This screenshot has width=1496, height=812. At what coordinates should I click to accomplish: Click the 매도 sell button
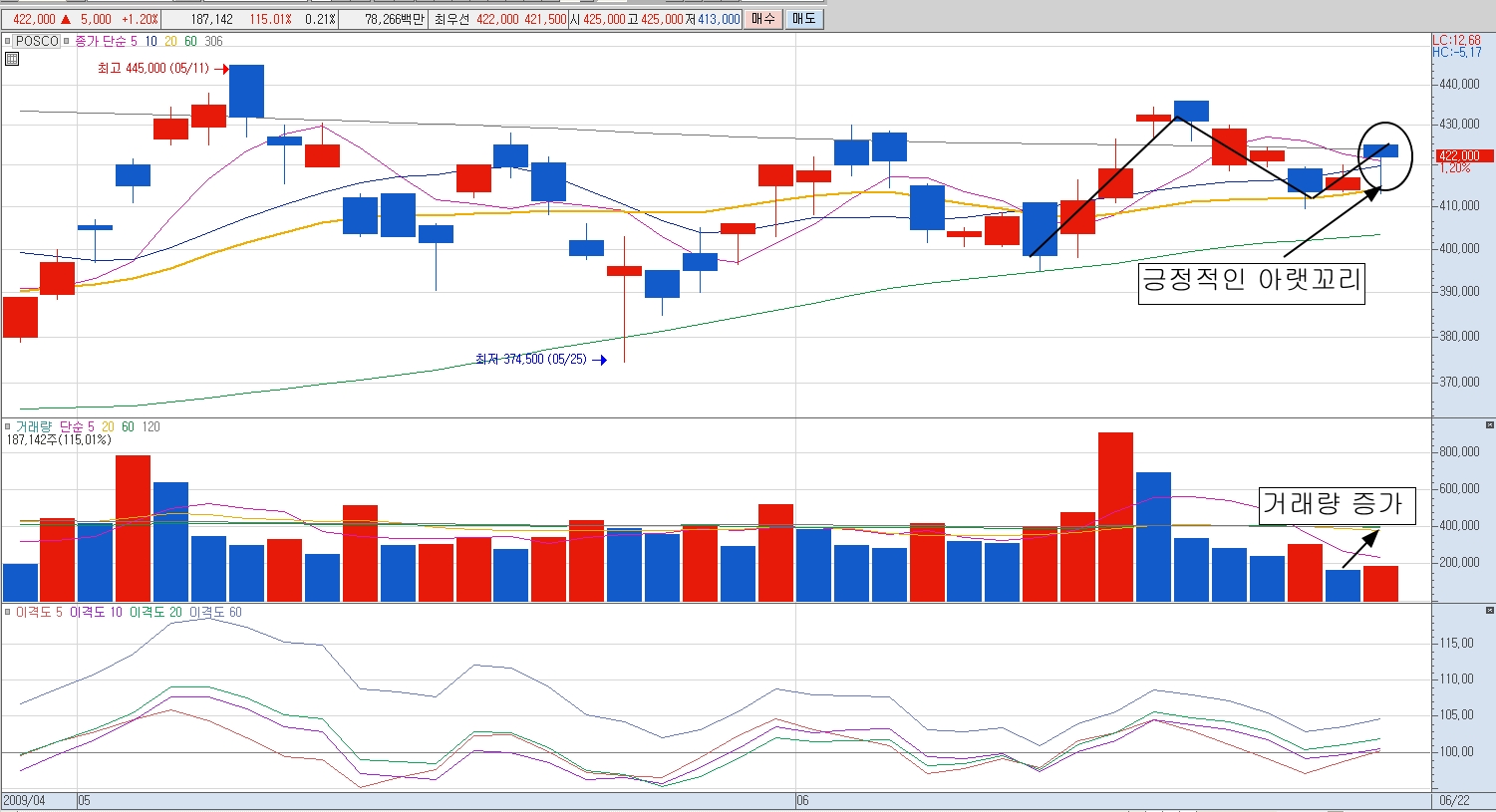[x=804, y=19]
